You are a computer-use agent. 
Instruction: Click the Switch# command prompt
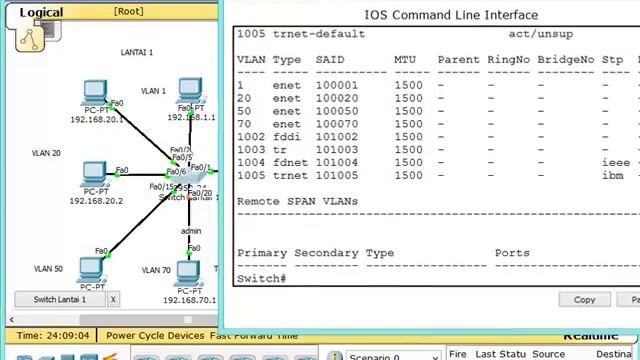262,279
